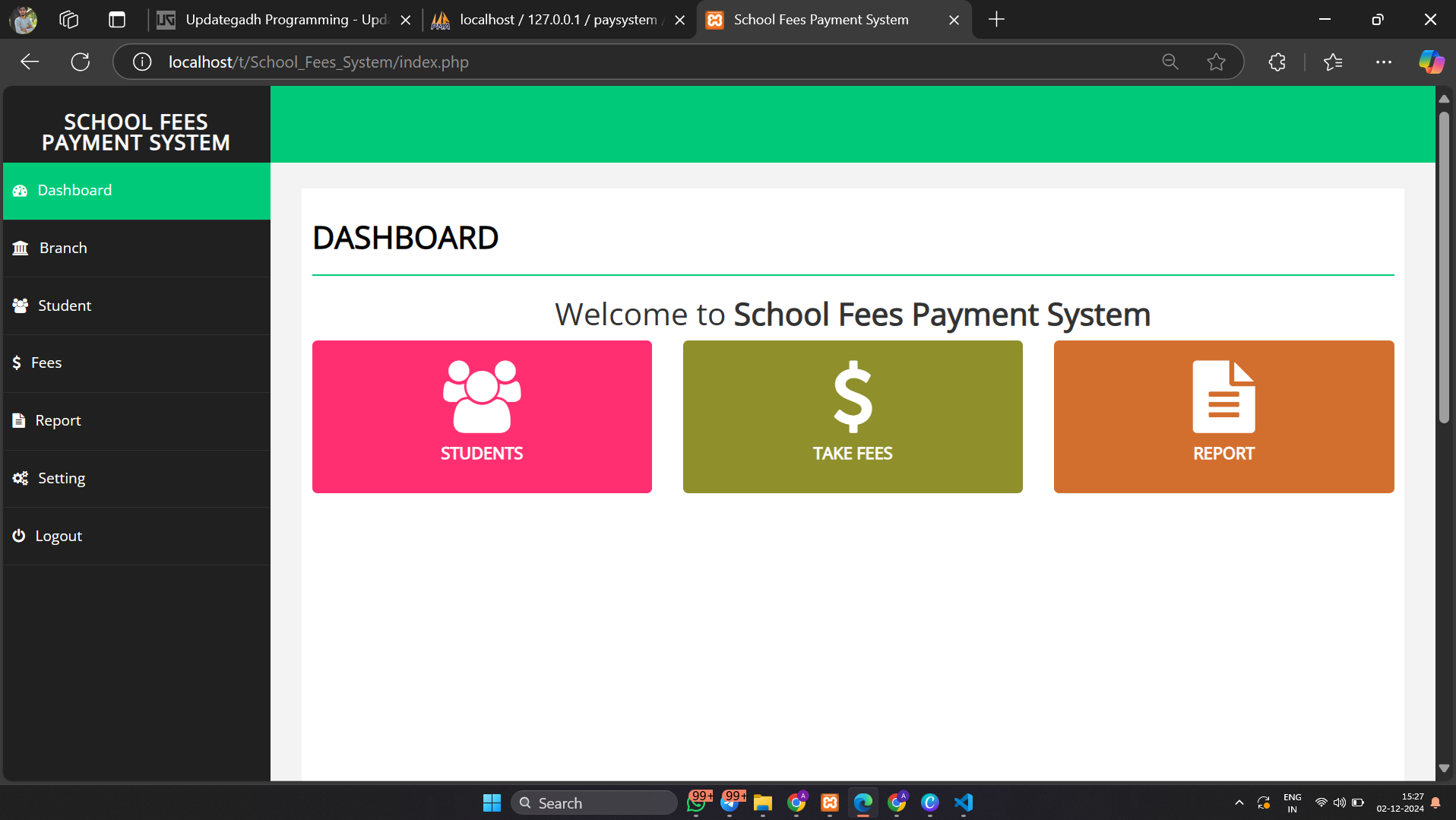Add page to favorites with star icon
This screenshot has height=820, width=1456.
(1216, 62)
